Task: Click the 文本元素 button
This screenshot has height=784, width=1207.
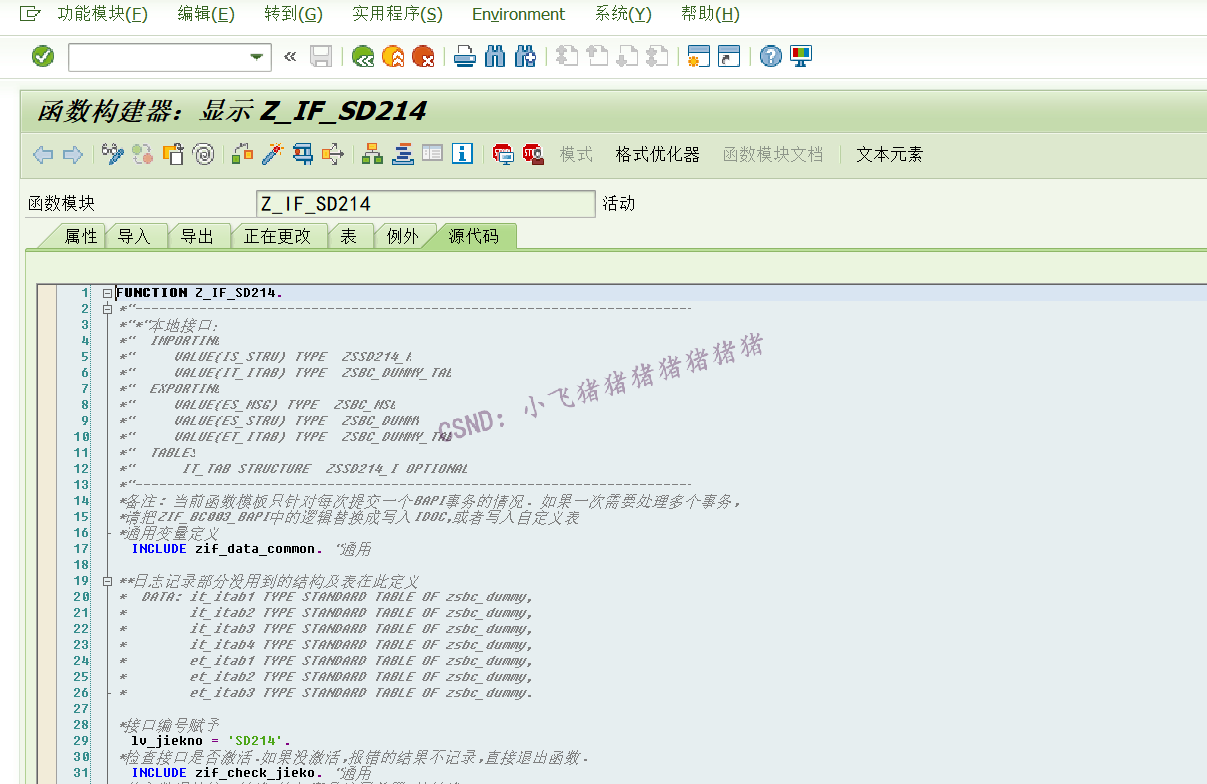Action: coord(889,154)
